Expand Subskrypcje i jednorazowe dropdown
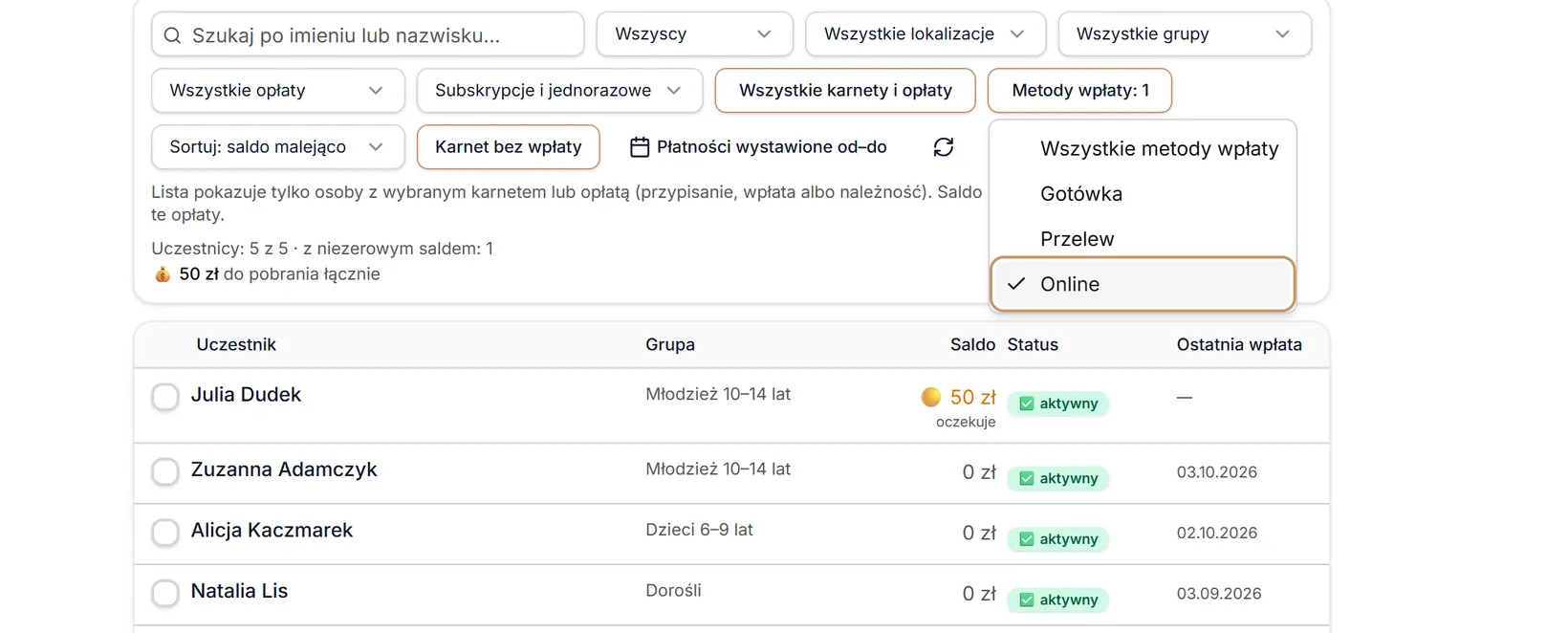 click(560, 91)
